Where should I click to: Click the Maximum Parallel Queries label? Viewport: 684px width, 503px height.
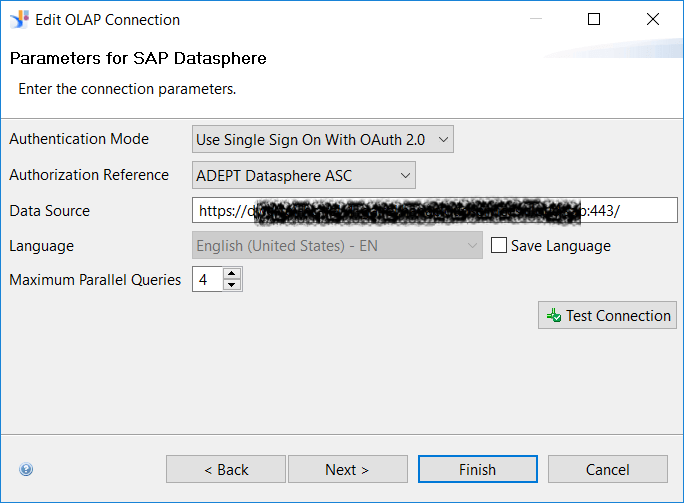tap(95, 280)
